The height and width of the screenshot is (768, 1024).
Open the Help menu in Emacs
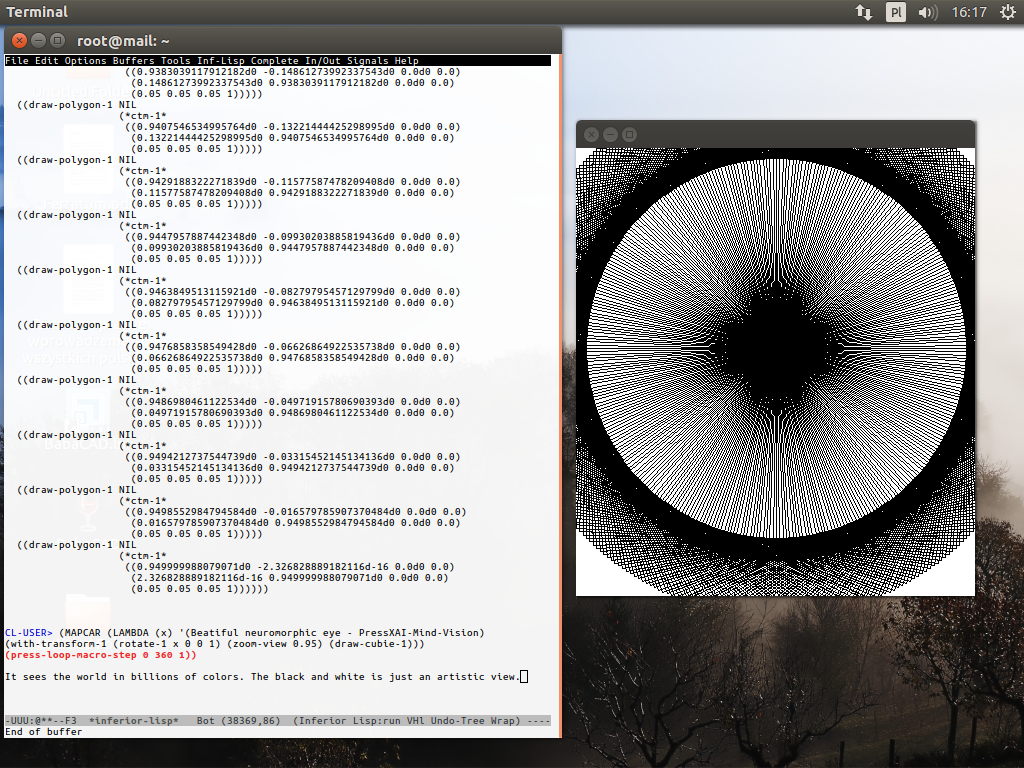(x=406, y=61)
